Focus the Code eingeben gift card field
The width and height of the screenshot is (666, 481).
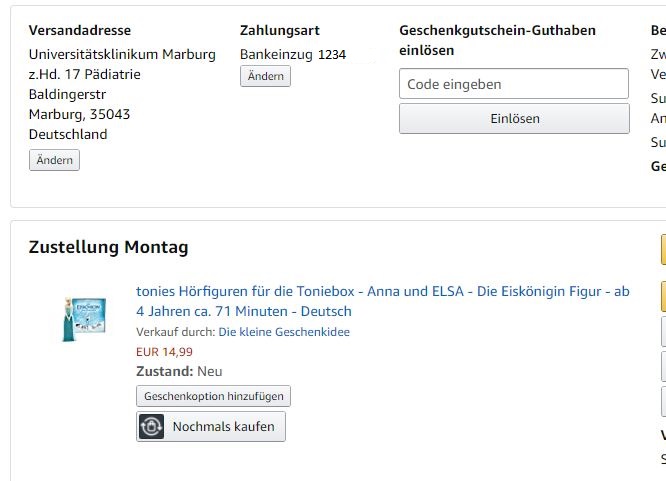pos(514,84)
